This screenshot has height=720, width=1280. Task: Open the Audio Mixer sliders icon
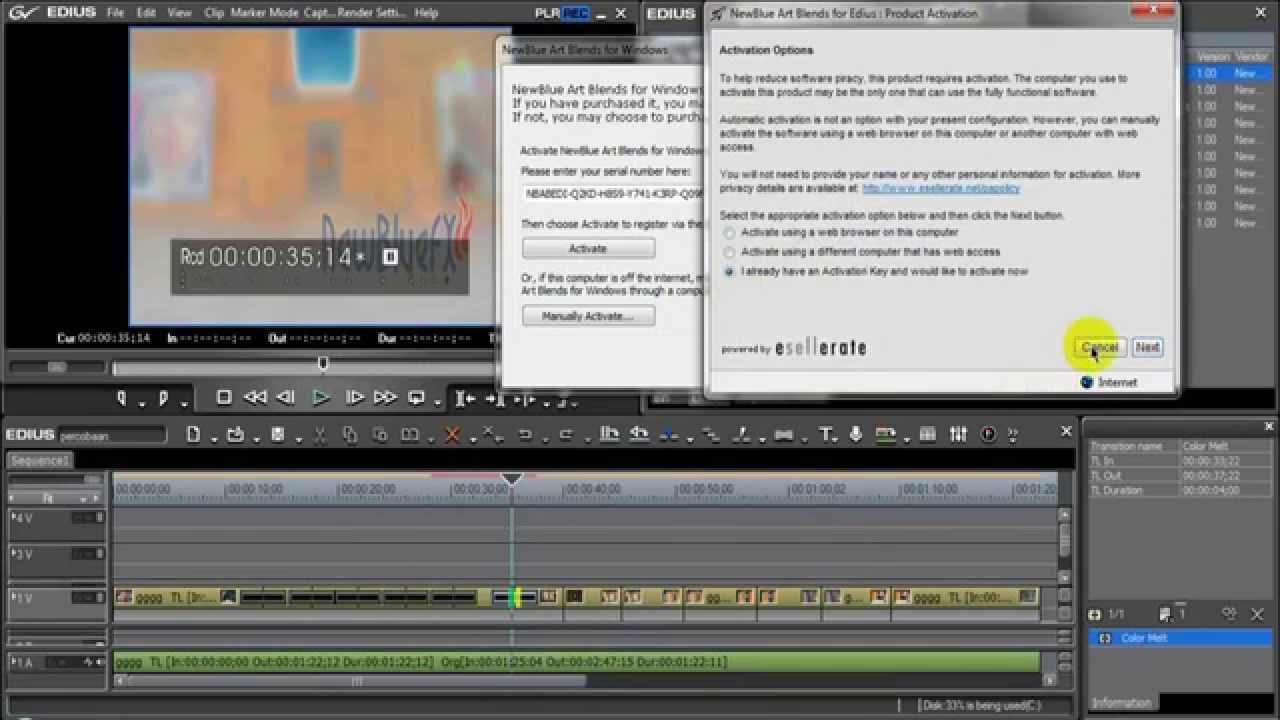(959, 434)
